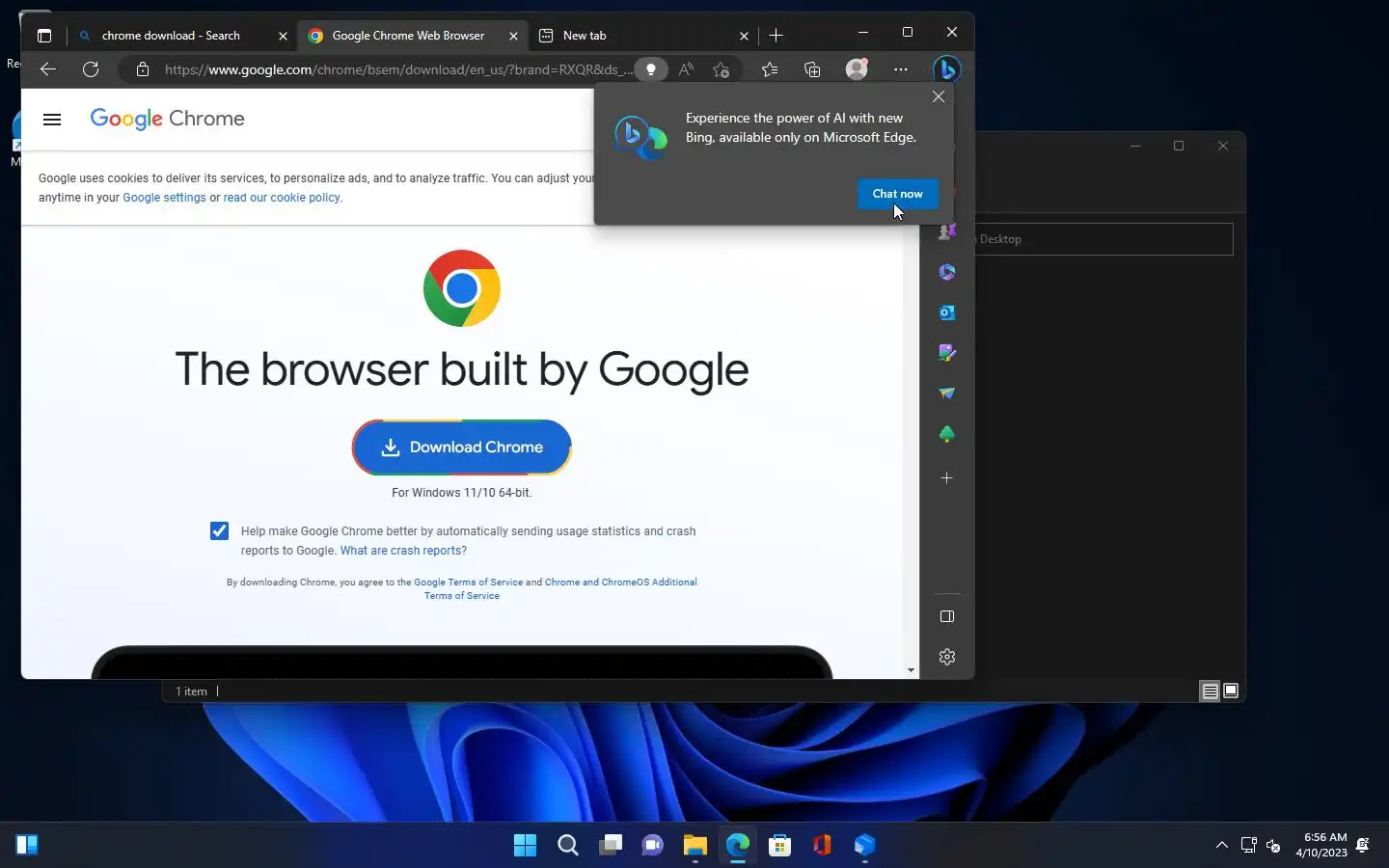This screenshot has height=868, width=1389.
Task: Open the Bing chat button in toolbar
Action: click(947, 69)
